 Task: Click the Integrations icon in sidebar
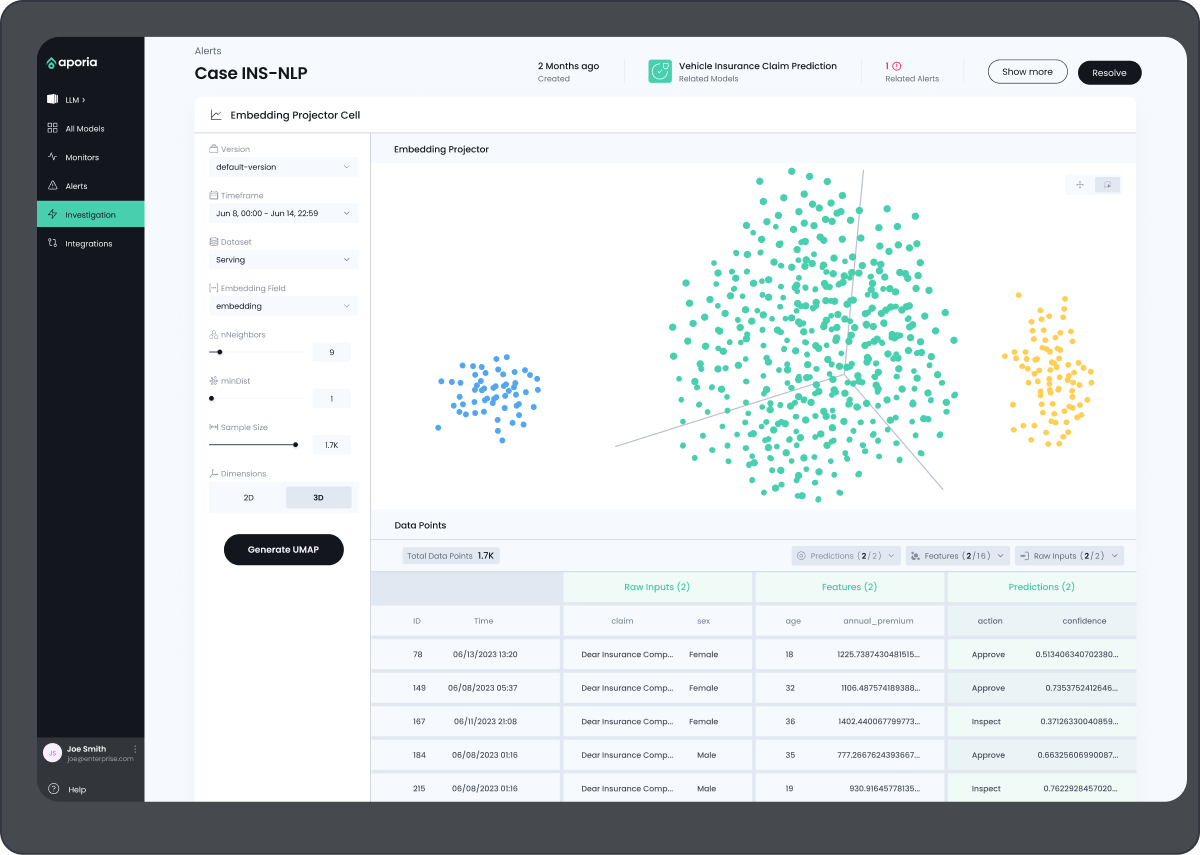[x=53, y=243]
